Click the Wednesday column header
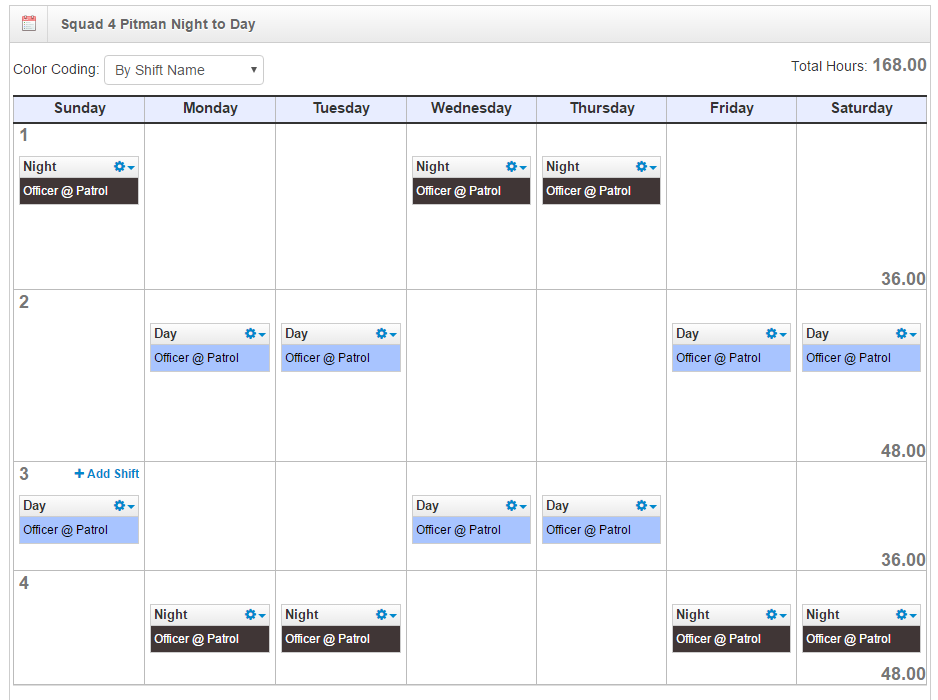This screenshot has width=938, height=700. pos(471,108)
